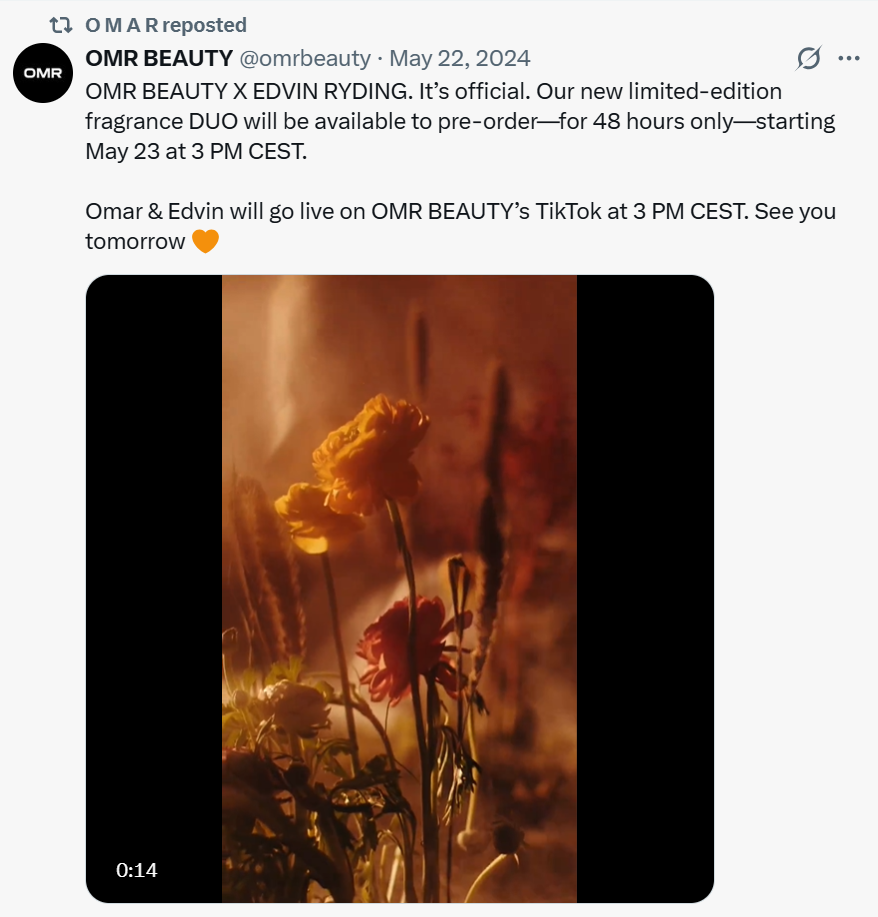The width and height of the screenshot is (878, 917).
Task: Open the three-dot More options menu
Action: [x=849, y=59]
